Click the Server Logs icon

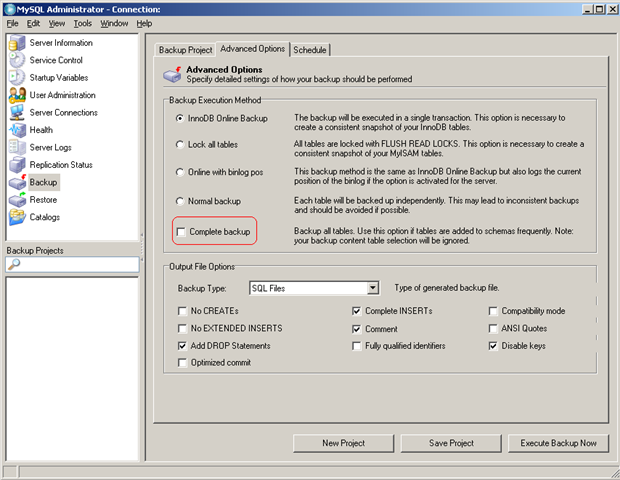pyautogui.click(x=17, y=147)
